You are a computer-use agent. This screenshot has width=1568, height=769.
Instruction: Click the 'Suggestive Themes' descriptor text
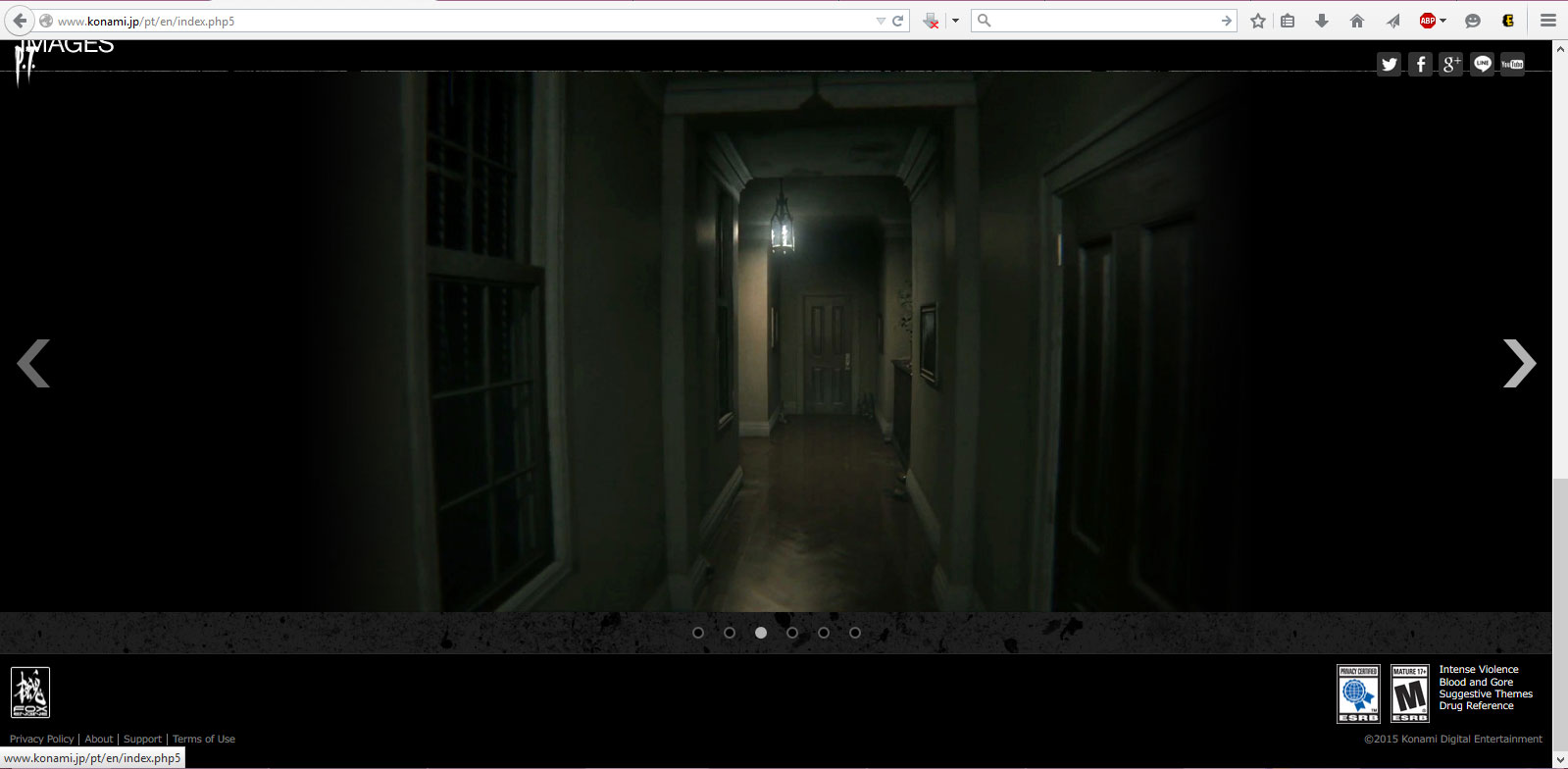coord(1486,693)
